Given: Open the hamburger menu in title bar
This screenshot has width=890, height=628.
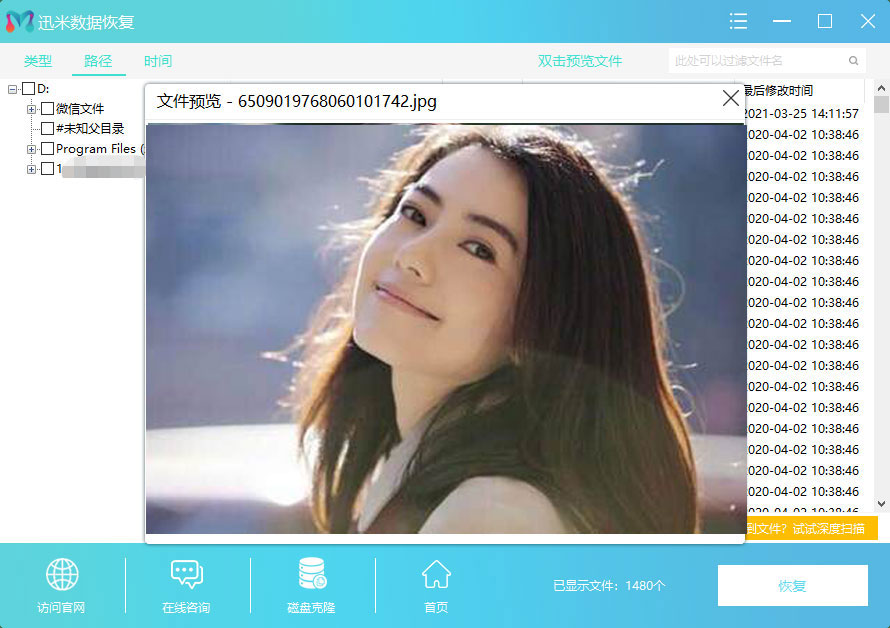Looking at the screenshot, I should tap(739, 21).
